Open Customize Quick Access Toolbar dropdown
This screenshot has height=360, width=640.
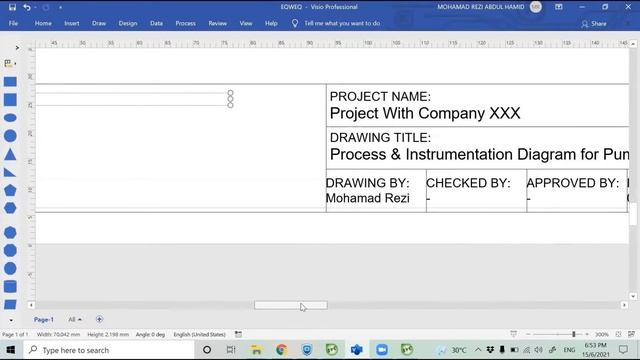[60, 7]
